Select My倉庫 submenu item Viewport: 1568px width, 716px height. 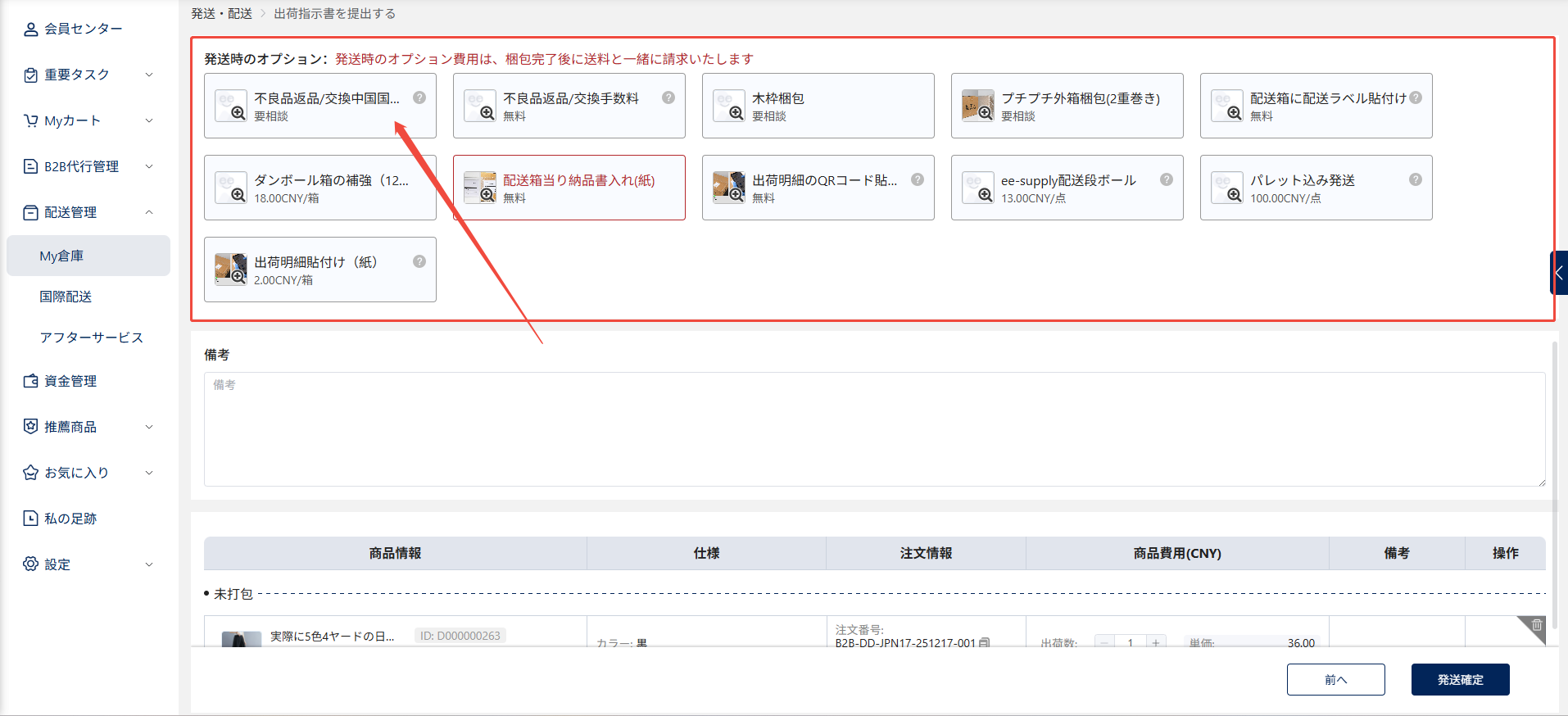click(x=88, y=256)
